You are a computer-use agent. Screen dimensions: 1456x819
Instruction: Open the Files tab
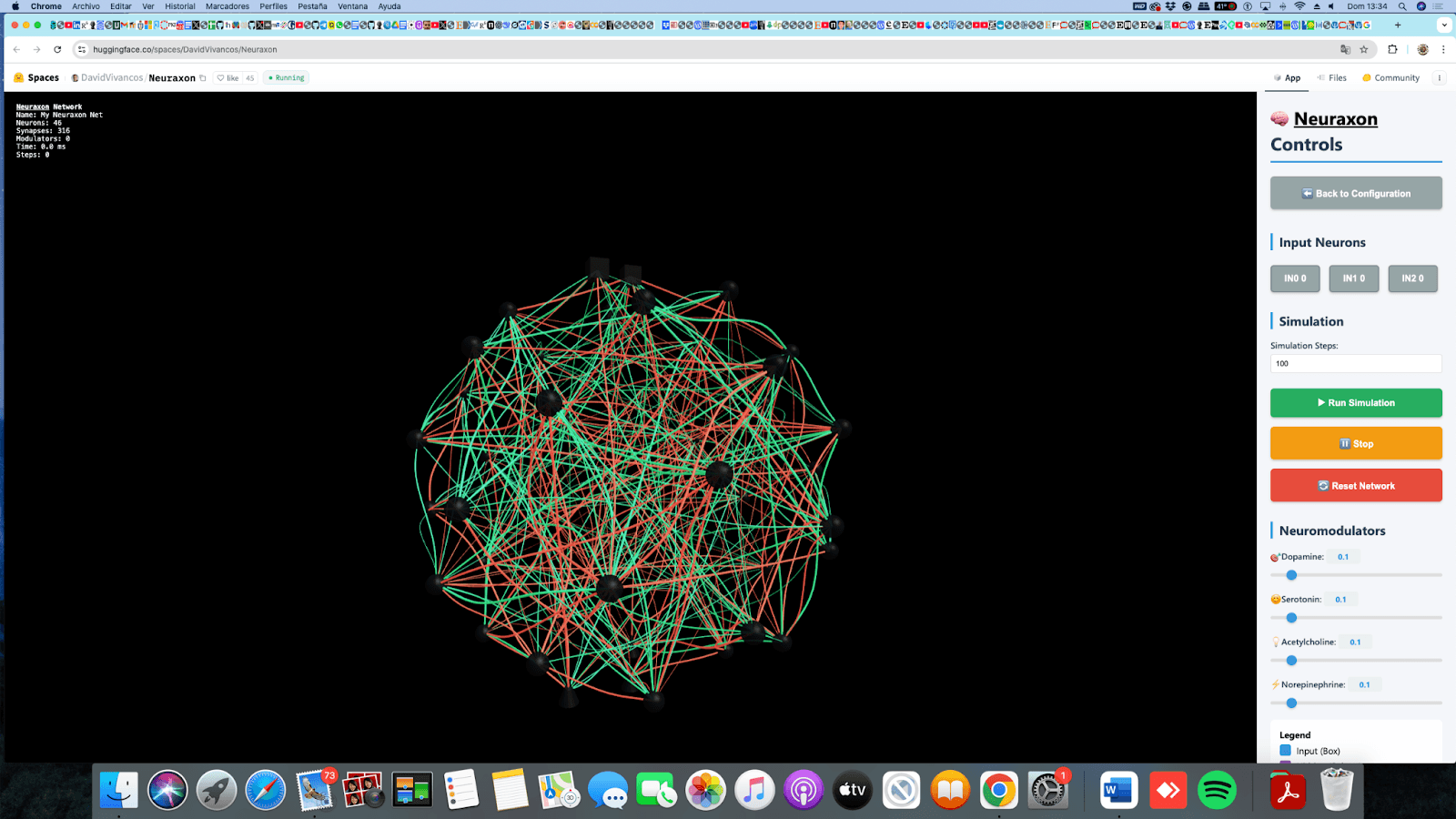(x=1331, y=78)
